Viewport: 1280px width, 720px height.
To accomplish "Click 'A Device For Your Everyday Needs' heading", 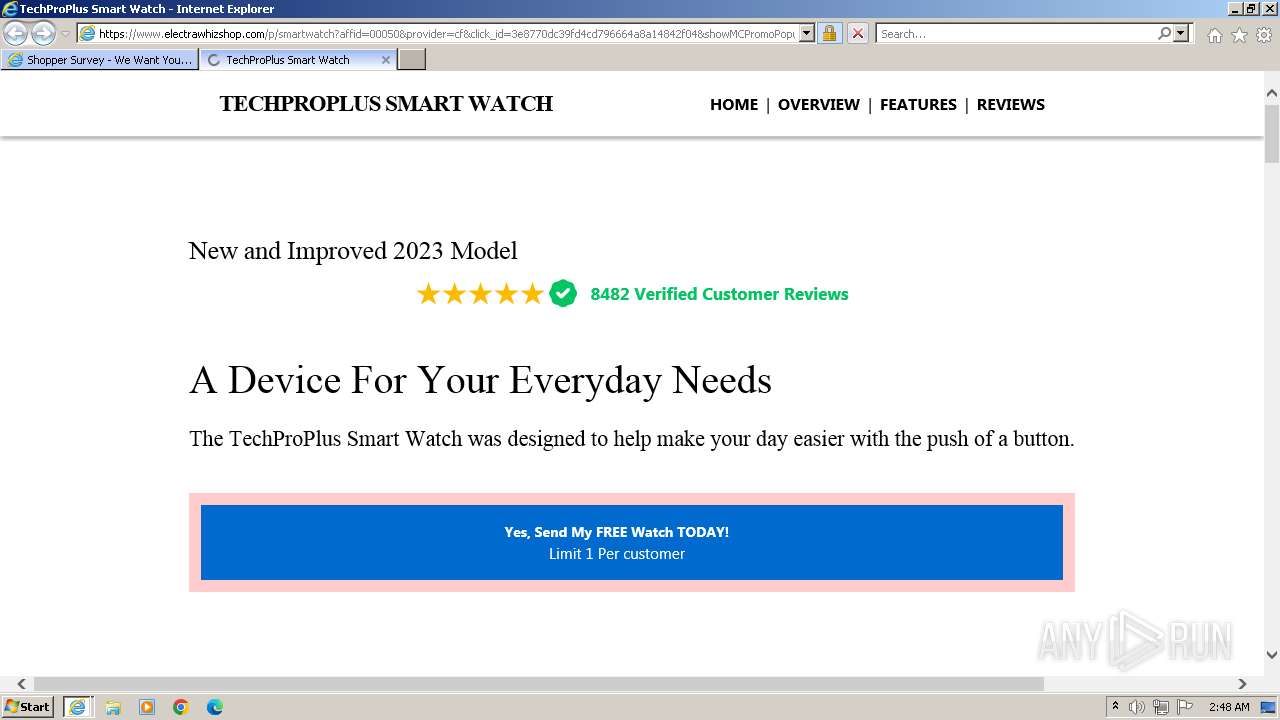I will point(480,381).
